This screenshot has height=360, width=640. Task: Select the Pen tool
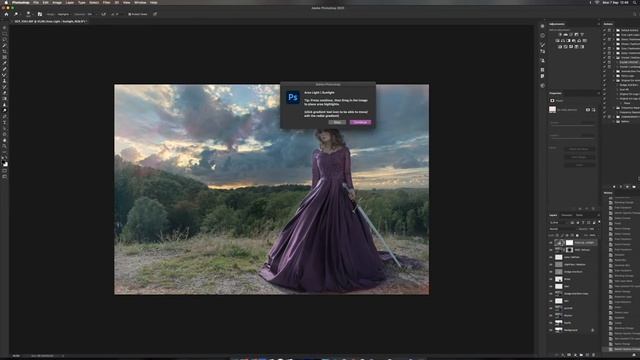pyautogui.click(x=4, y=116)
